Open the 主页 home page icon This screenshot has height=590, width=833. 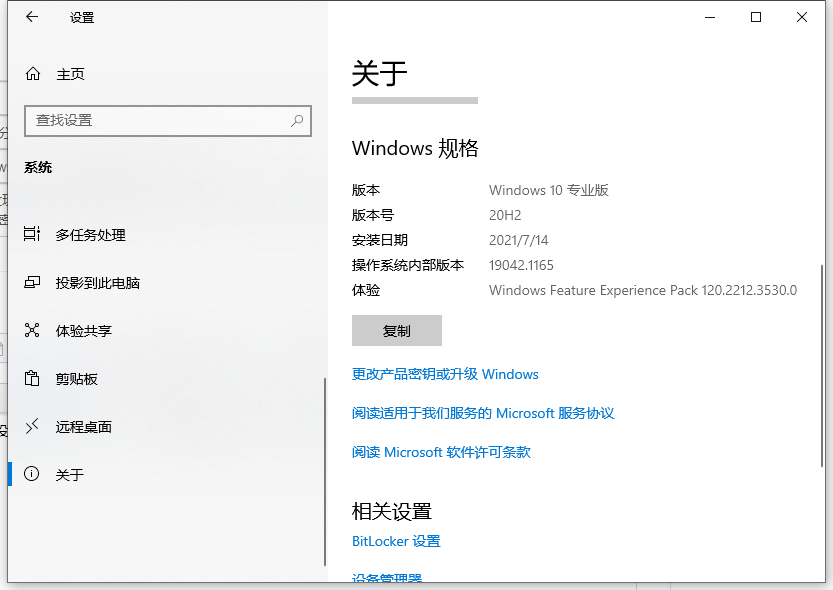[x=34, y=73]
